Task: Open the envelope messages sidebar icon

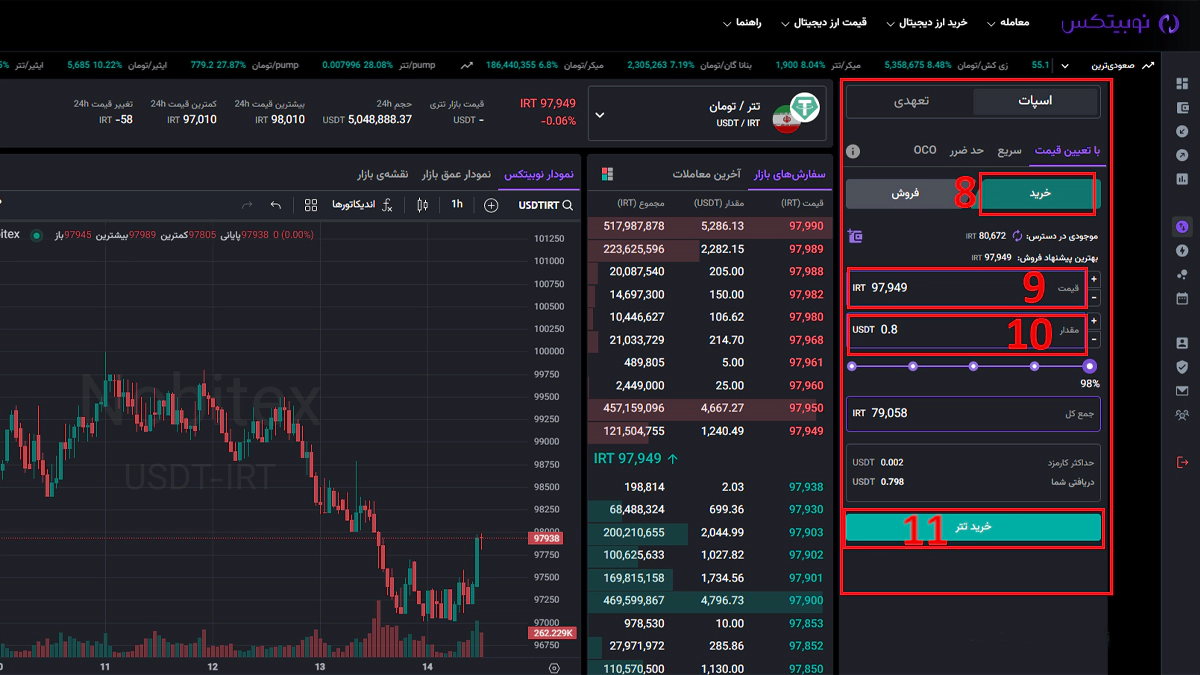Action: pyautogui.click(x=1182, y=390)
